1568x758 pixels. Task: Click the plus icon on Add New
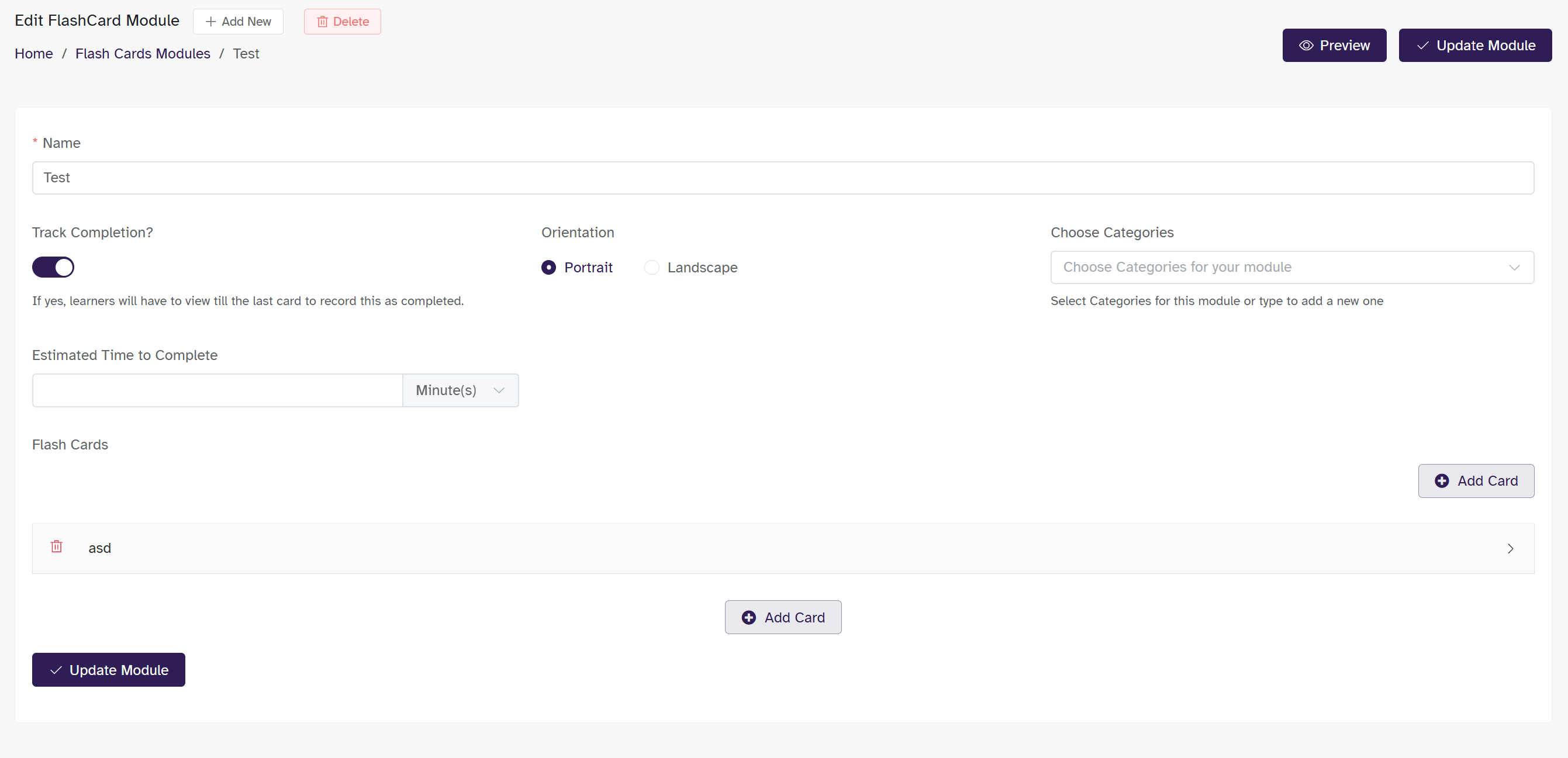pos(210,22)
